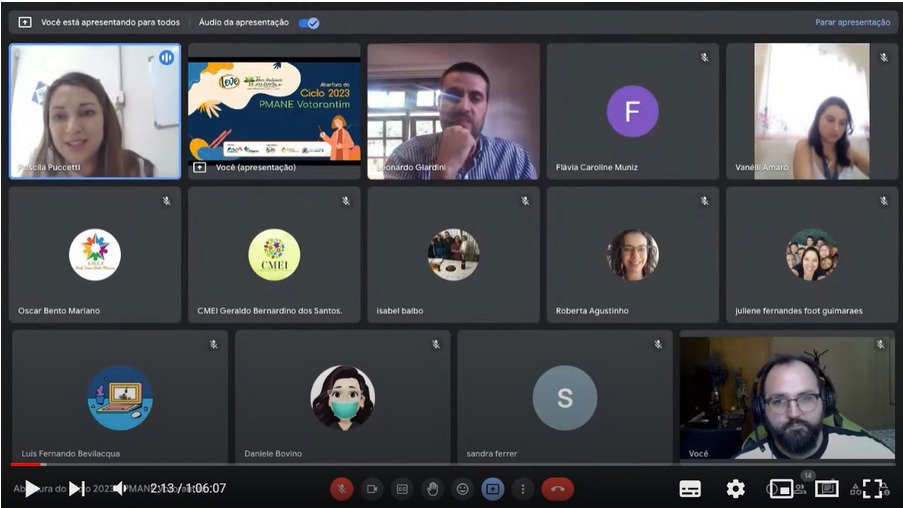Screen dimensions: 903x508
Task: Click muted mic icon on Daniele Bovino tile
Action: [x=436, y=344]
